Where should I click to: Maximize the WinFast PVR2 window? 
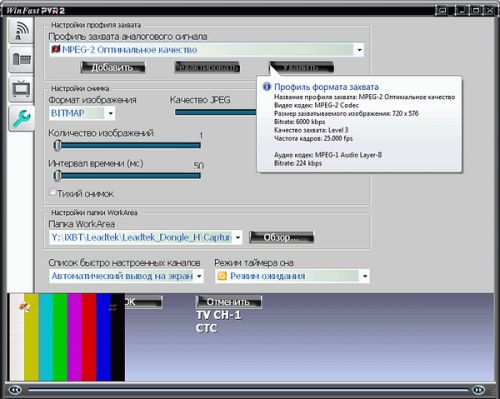pos(476,10)
